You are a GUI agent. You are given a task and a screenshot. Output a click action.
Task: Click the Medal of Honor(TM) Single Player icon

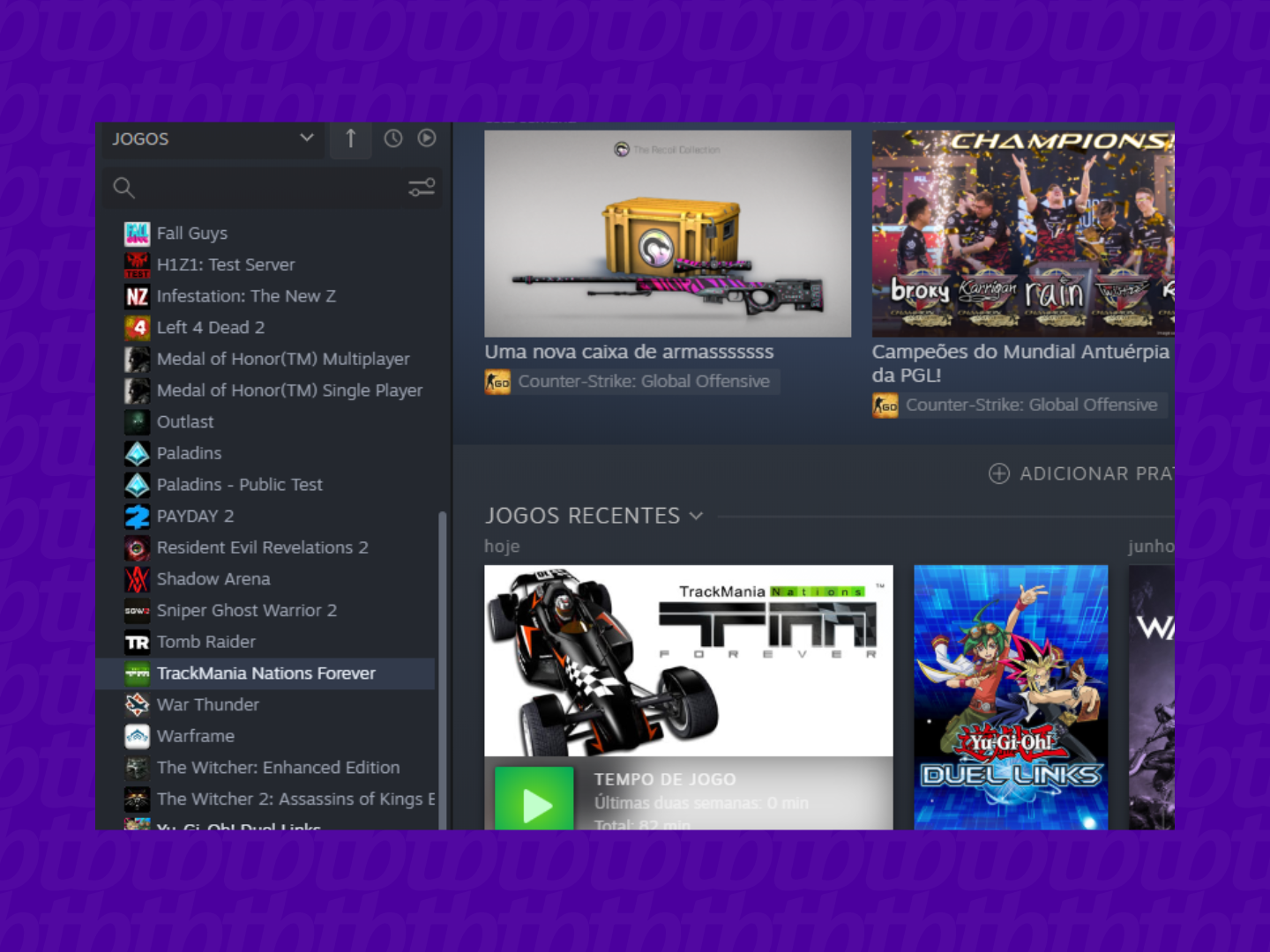[137, 390]
